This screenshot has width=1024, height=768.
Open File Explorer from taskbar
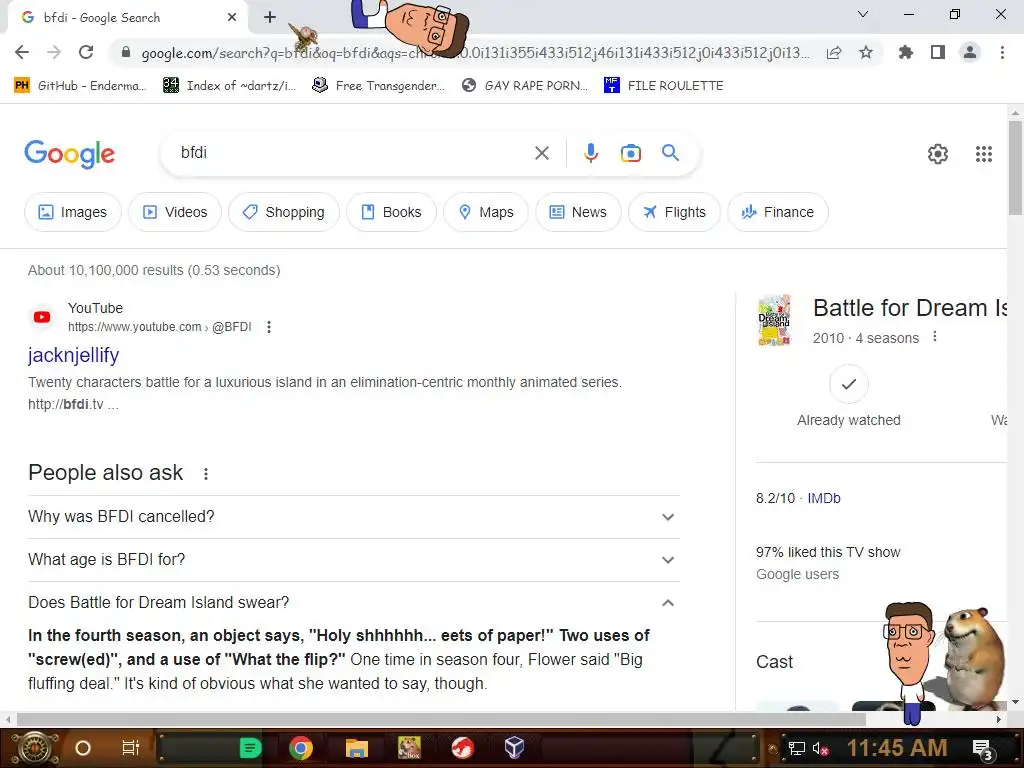click(x=357, y=748)
